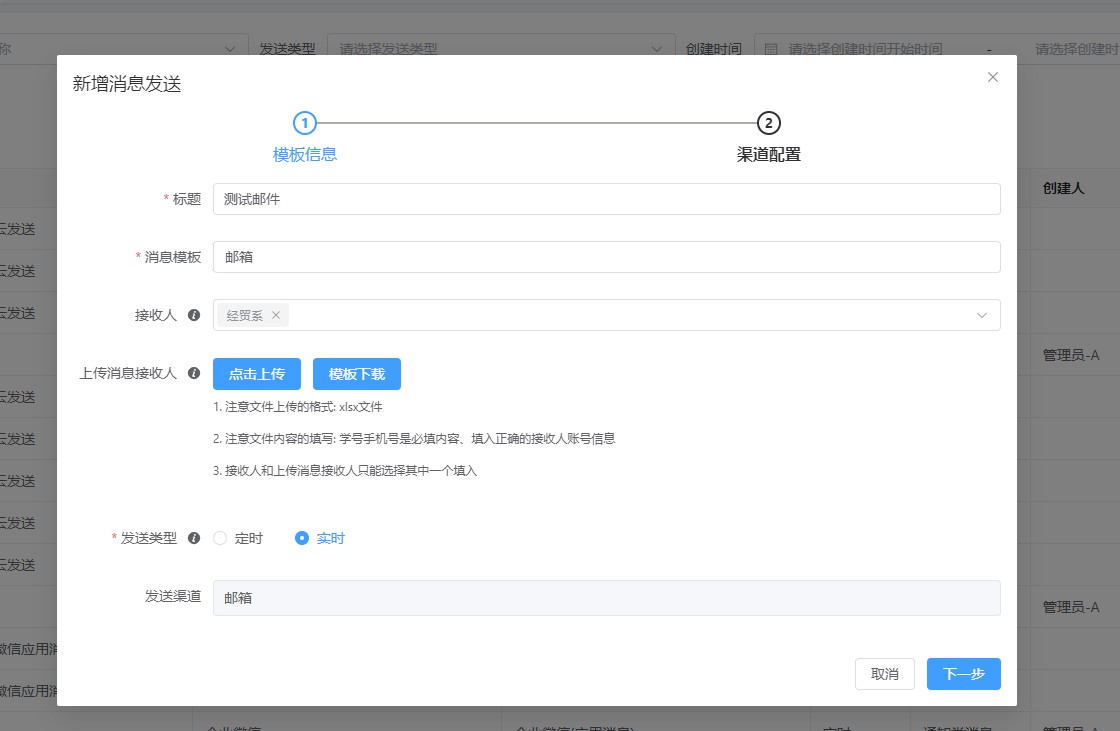Click 取消 to cancel the dialog
Viewport: 1120px width, 731px height.
pos(884,674)
